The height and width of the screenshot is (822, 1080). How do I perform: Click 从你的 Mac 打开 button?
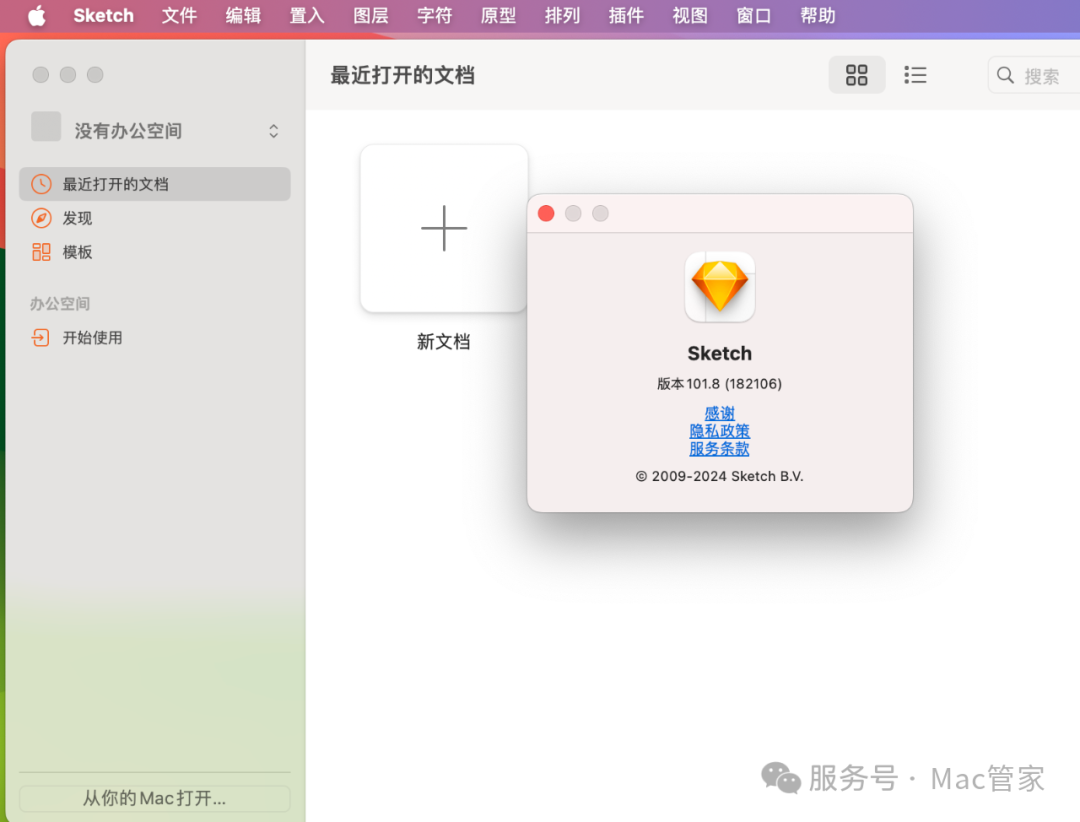(154, 798)
